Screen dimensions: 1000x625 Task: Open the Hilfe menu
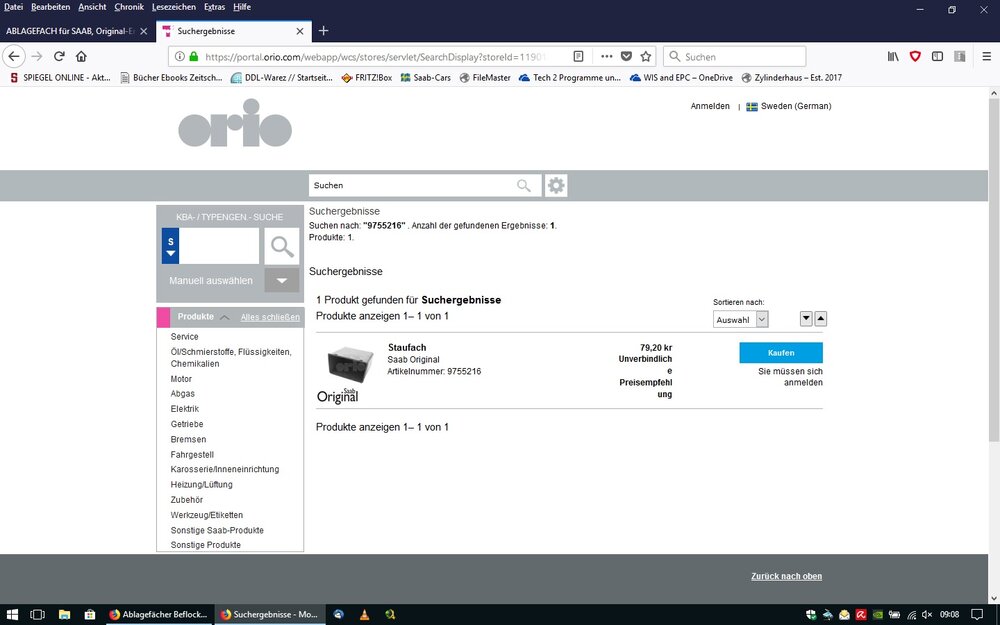tap(242, 7)
